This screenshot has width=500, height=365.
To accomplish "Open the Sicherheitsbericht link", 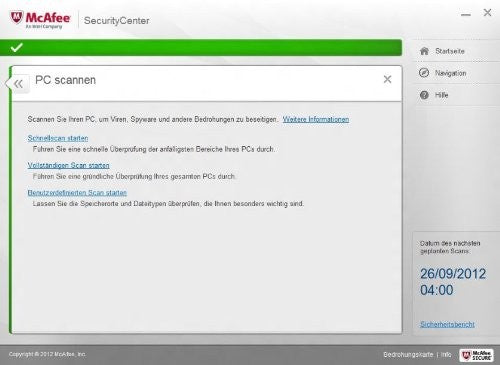I will (447, 324).
